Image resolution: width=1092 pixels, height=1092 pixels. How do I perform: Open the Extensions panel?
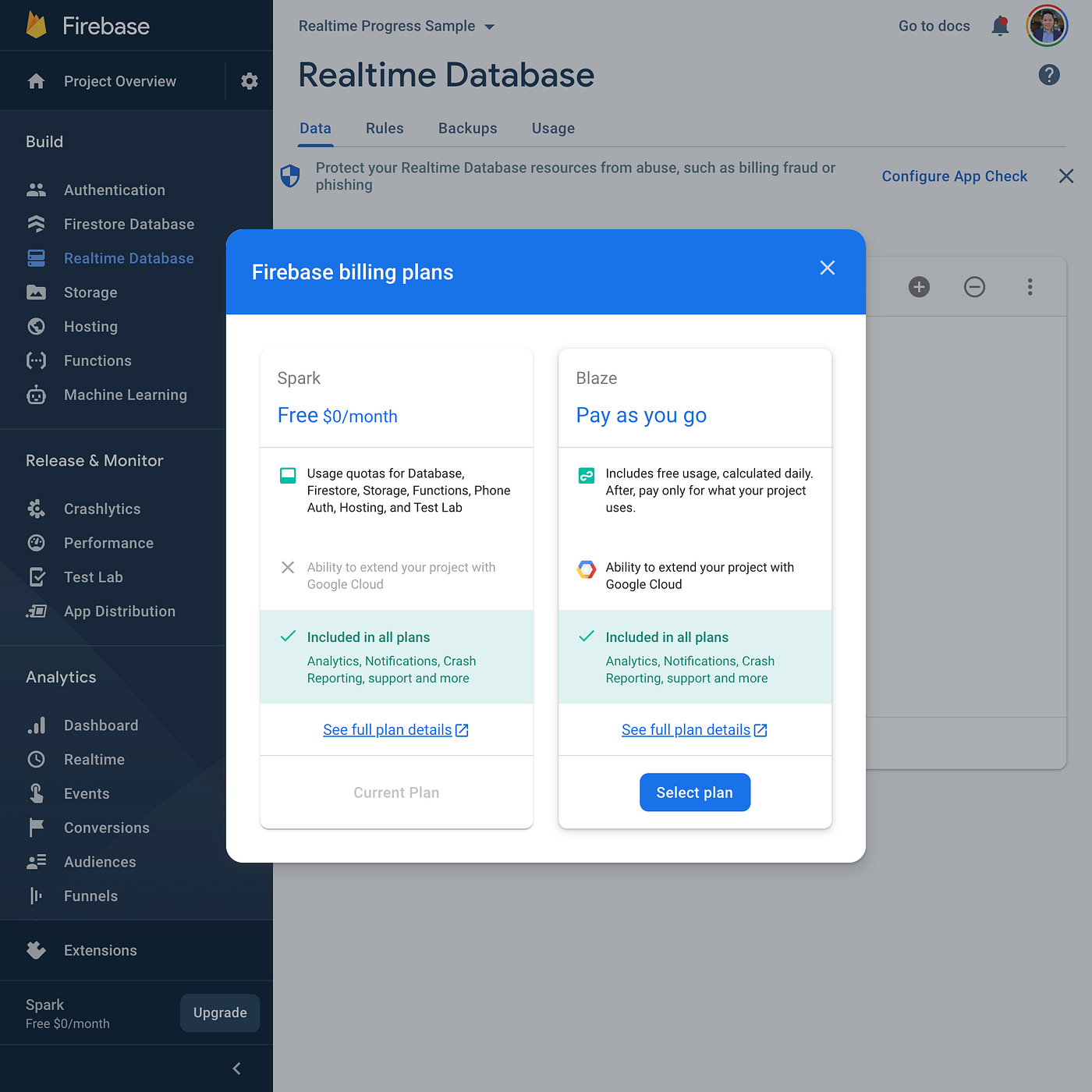[x=100, y=950]
